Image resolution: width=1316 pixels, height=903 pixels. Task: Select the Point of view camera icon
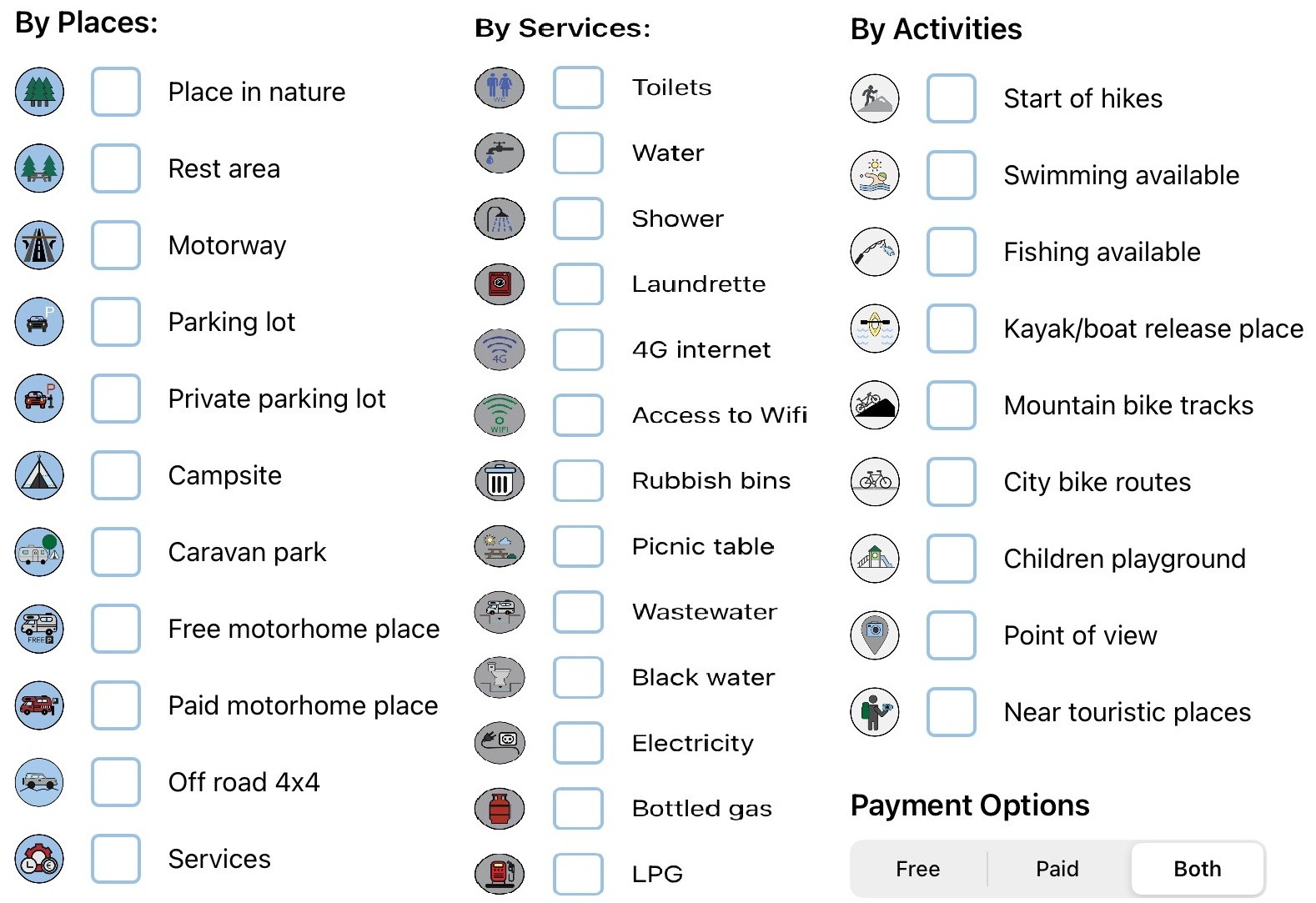click(x=874, y=635)
